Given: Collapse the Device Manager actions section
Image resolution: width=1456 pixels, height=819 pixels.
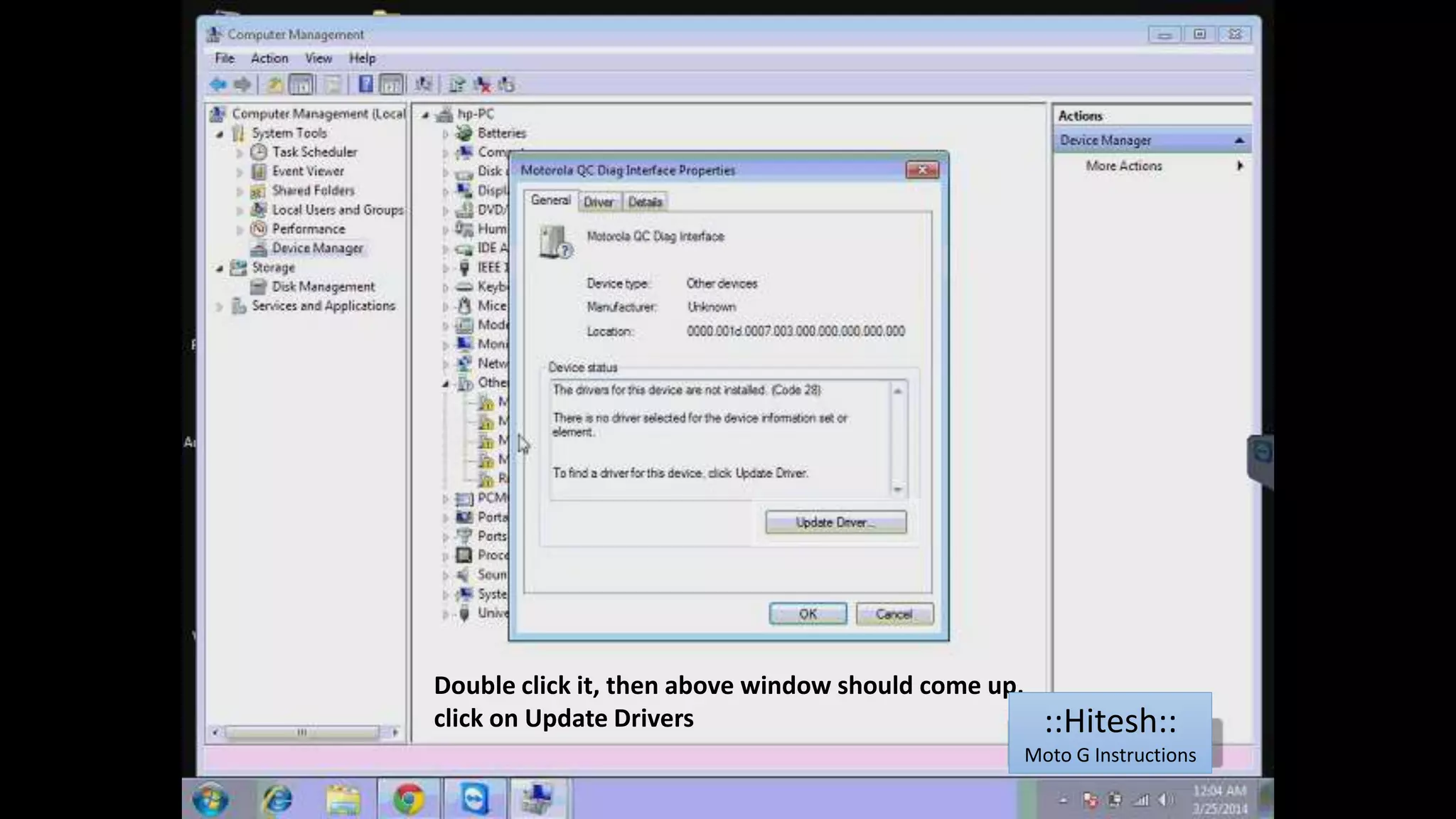Looking at the screenshot, I should point(1239,141).
